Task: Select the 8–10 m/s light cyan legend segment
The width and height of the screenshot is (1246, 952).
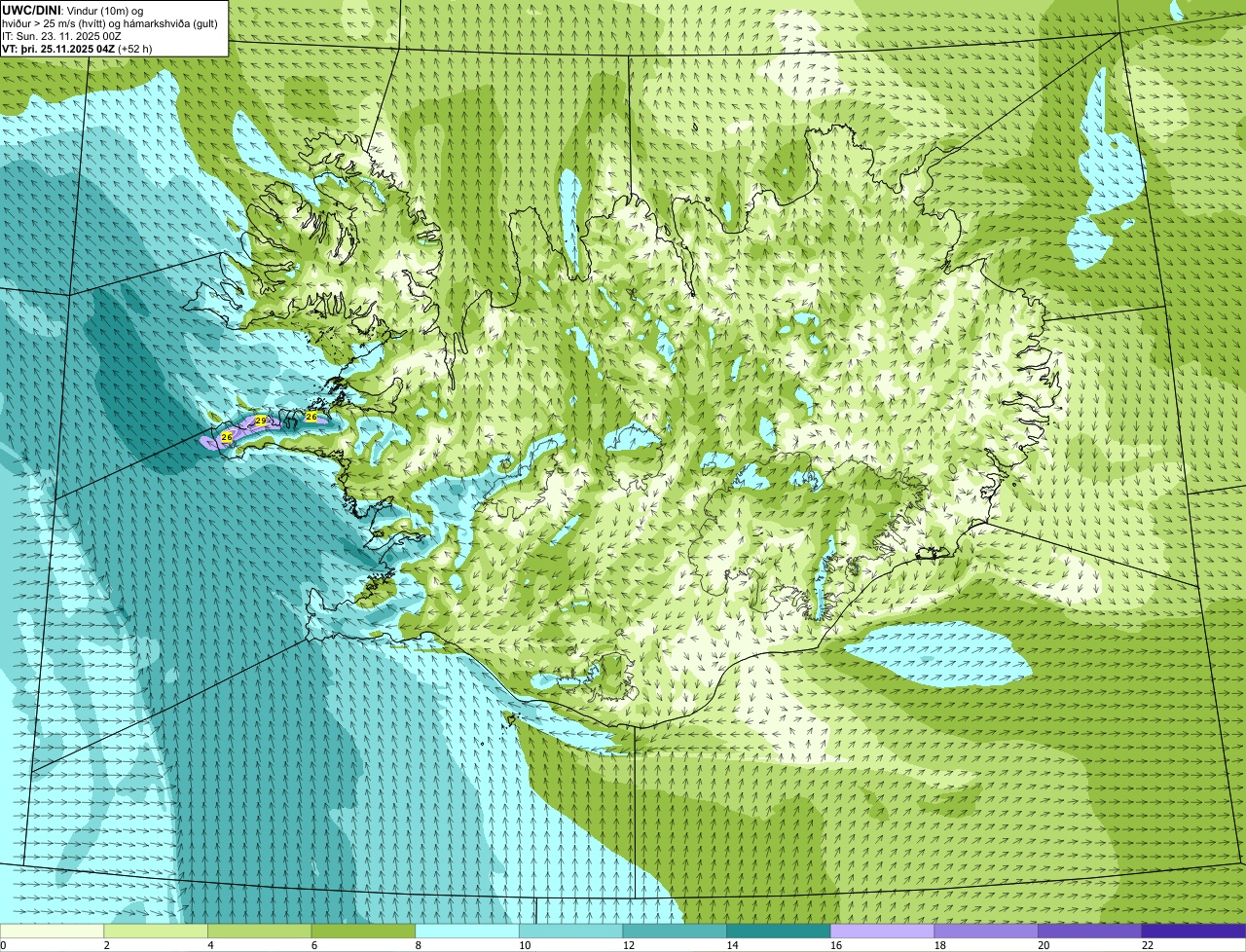Action: click(467, 931)
